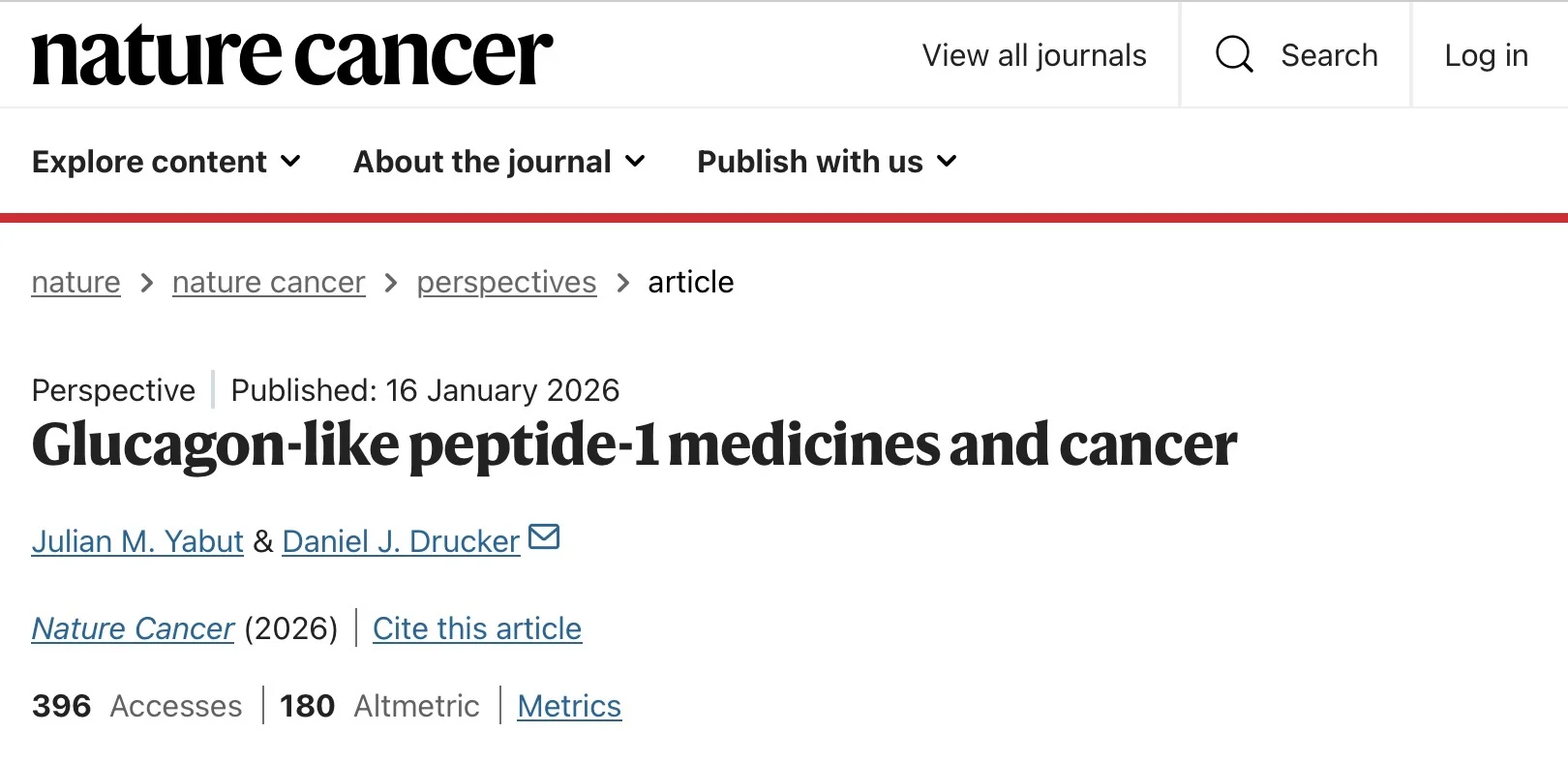Click the italic Nature Cancer journal link
The image size is (1568, 764).
(133, 628)
